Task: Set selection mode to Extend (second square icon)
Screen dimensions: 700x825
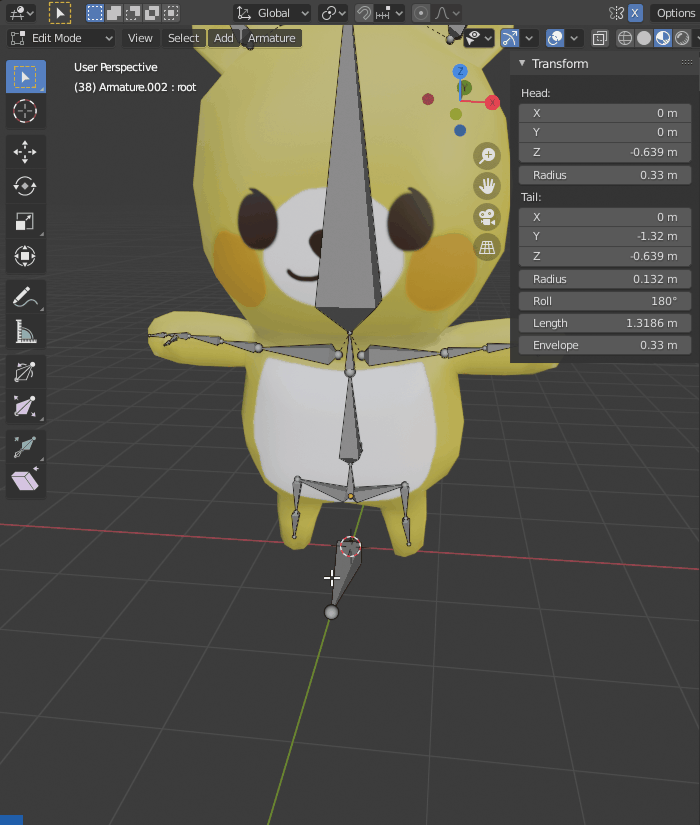Action: pyautogui.click(x=114, y=13)
